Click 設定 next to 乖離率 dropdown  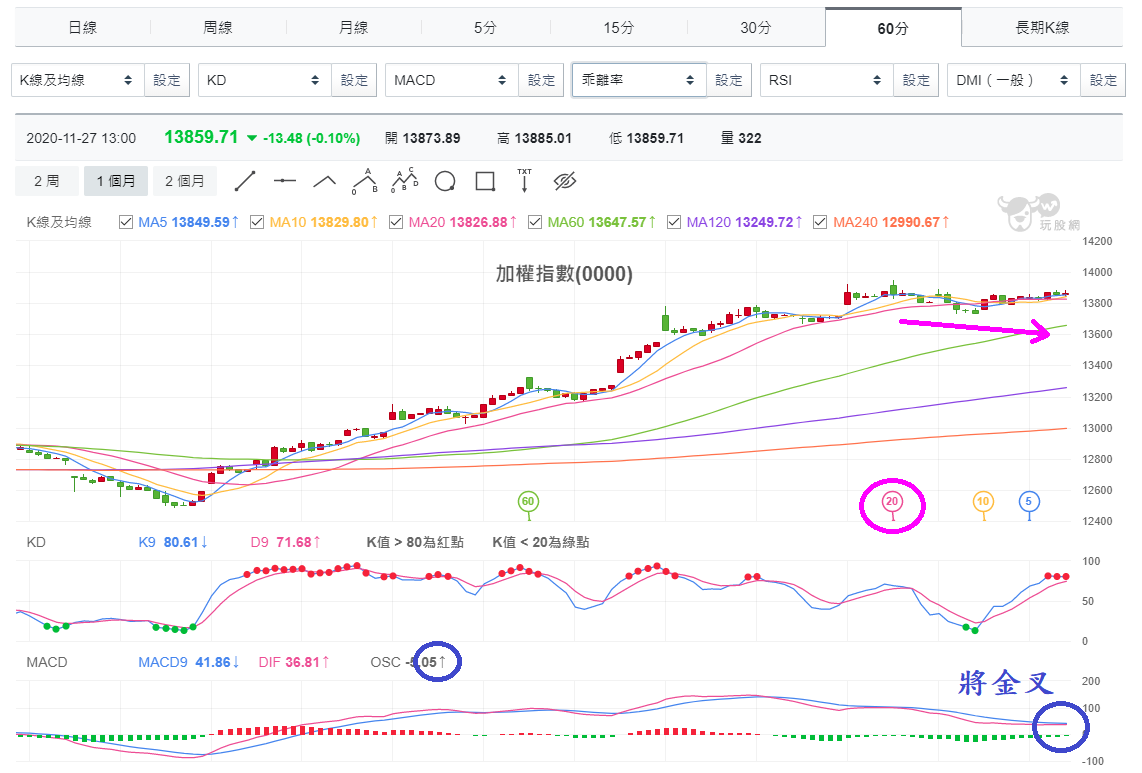pyautogui.click(x=728, y=80)
